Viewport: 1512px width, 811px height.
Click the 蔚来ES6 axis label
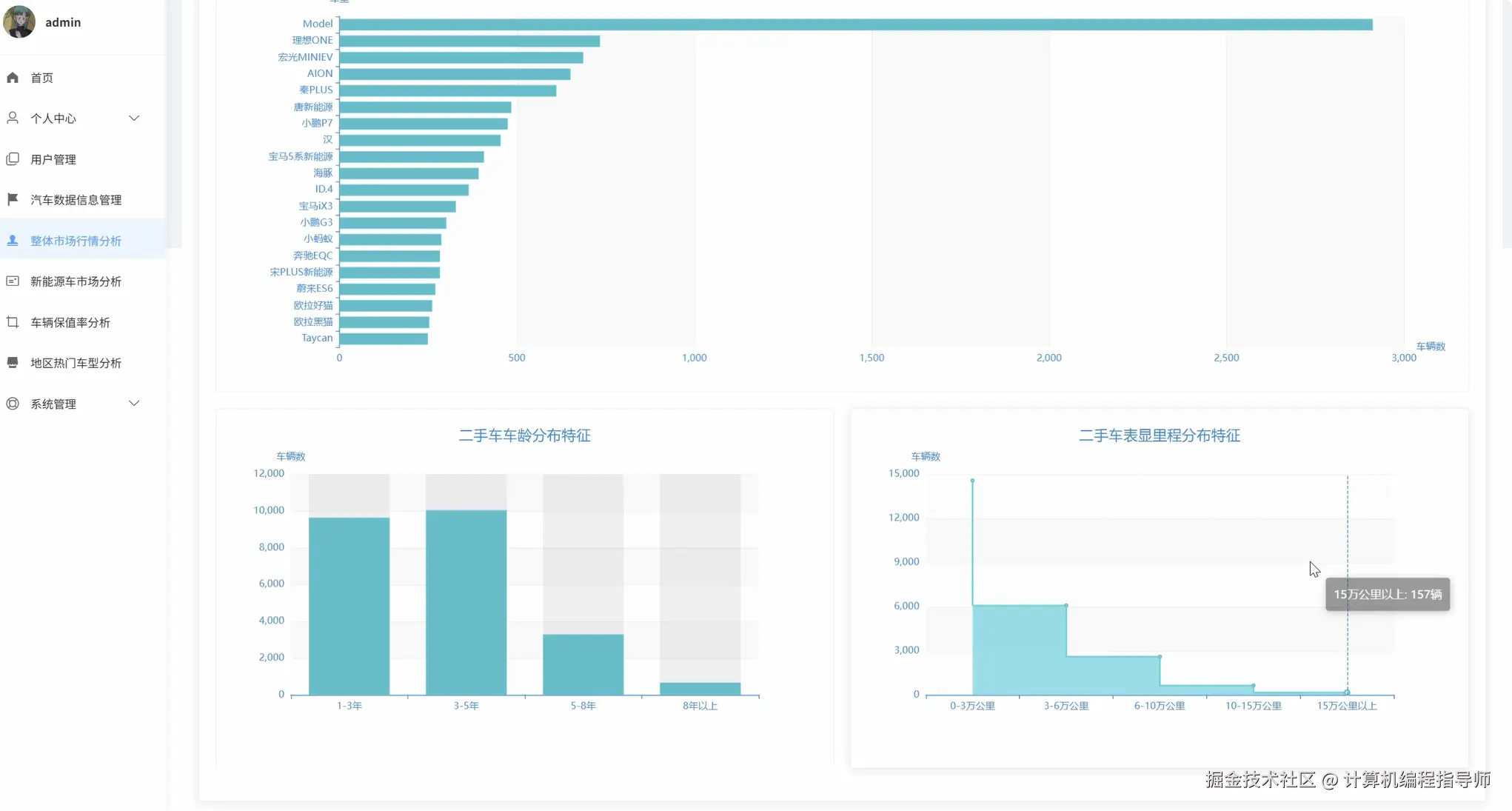point(314,288)
